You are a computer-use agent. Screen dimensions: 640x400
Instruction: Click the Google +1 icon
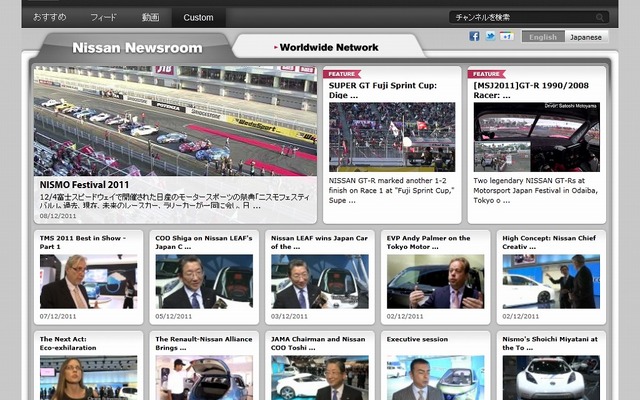click(x=507, y=36)
